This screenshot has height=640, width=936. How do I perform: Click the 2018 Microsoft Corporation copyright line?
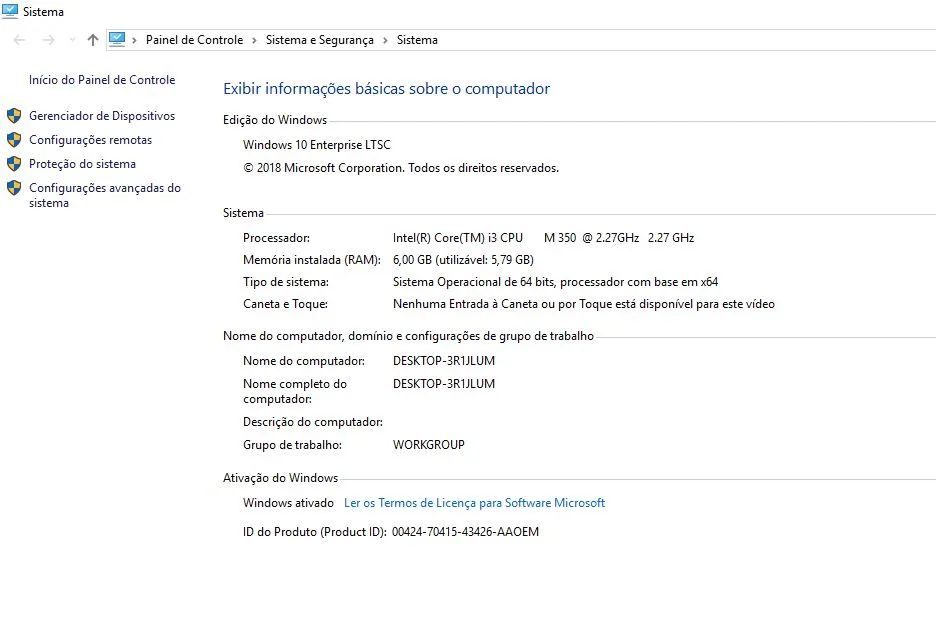(401, 168)
